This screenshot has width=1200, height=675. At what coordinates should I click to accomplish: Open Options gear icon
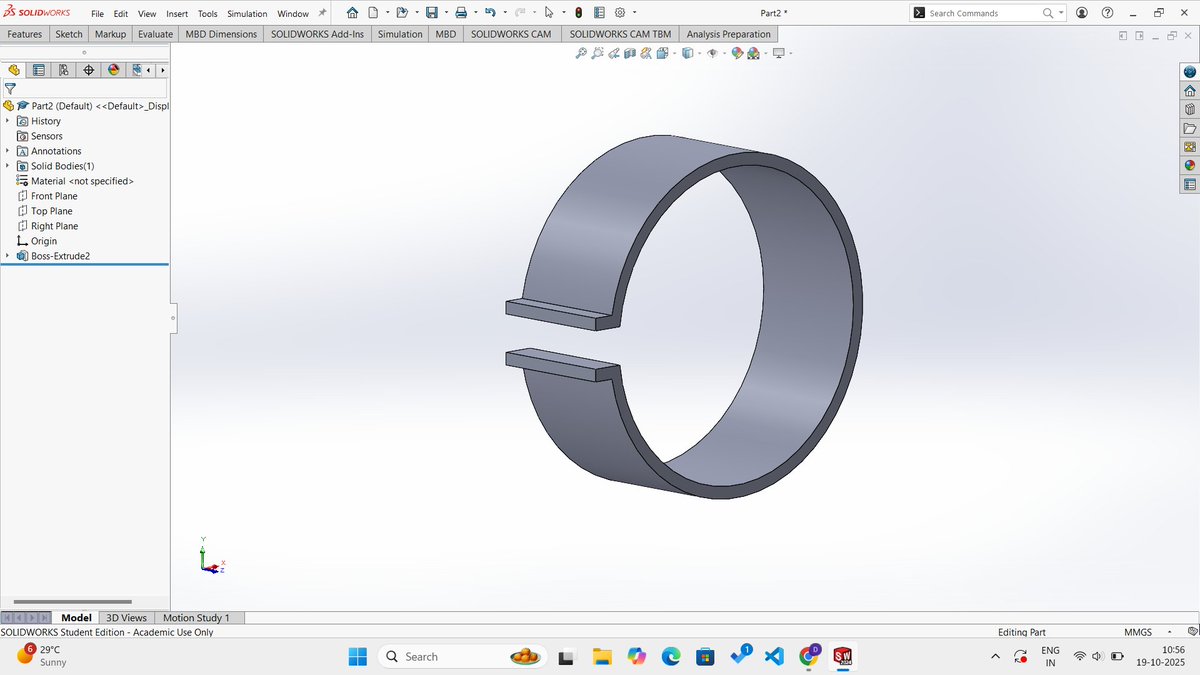point(620,13)
